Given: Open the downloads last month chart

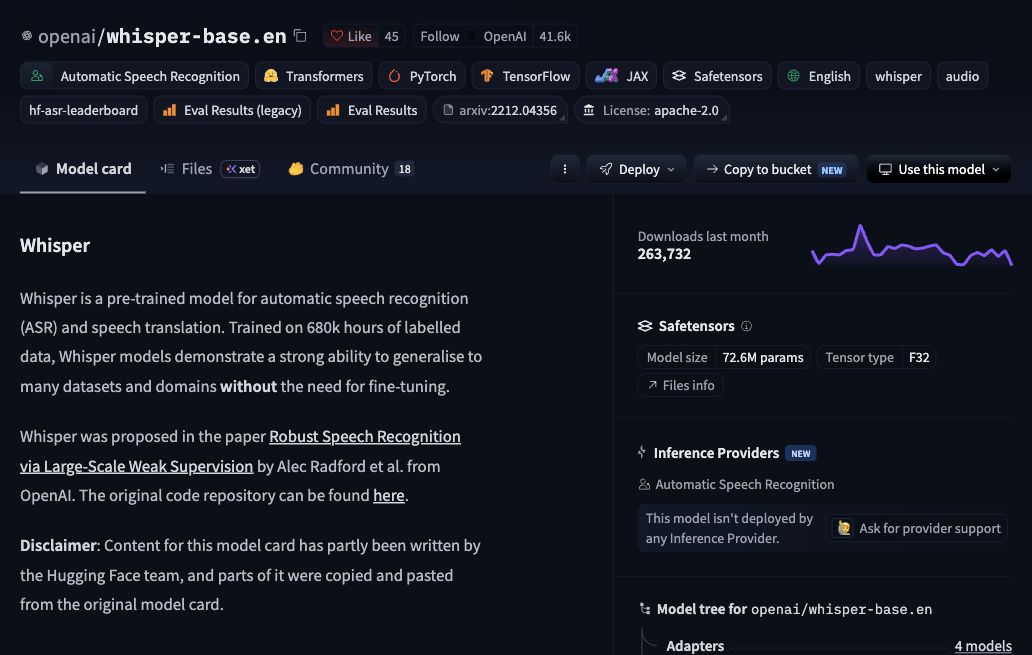Looking at the screenshot, I should [x=912, y=245].
